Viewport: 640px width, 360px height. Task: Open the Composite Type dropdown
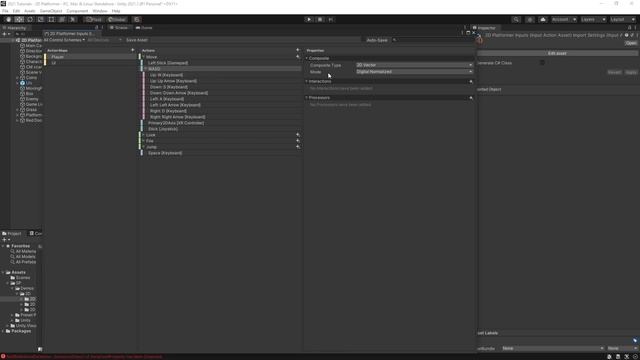[414, 65]
